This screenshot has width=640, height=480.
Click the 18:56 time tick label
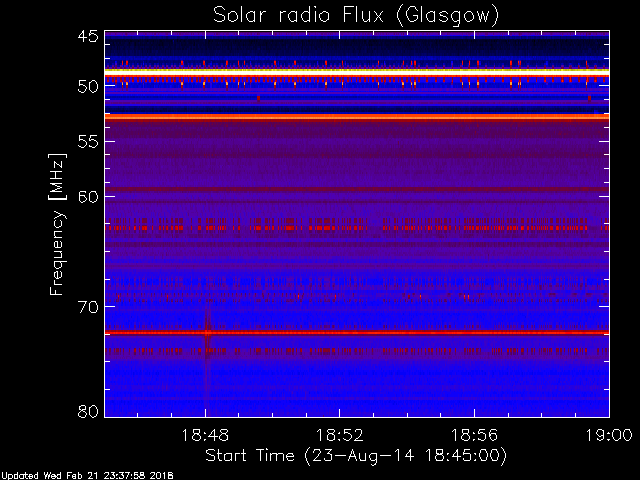click(474, 436)
